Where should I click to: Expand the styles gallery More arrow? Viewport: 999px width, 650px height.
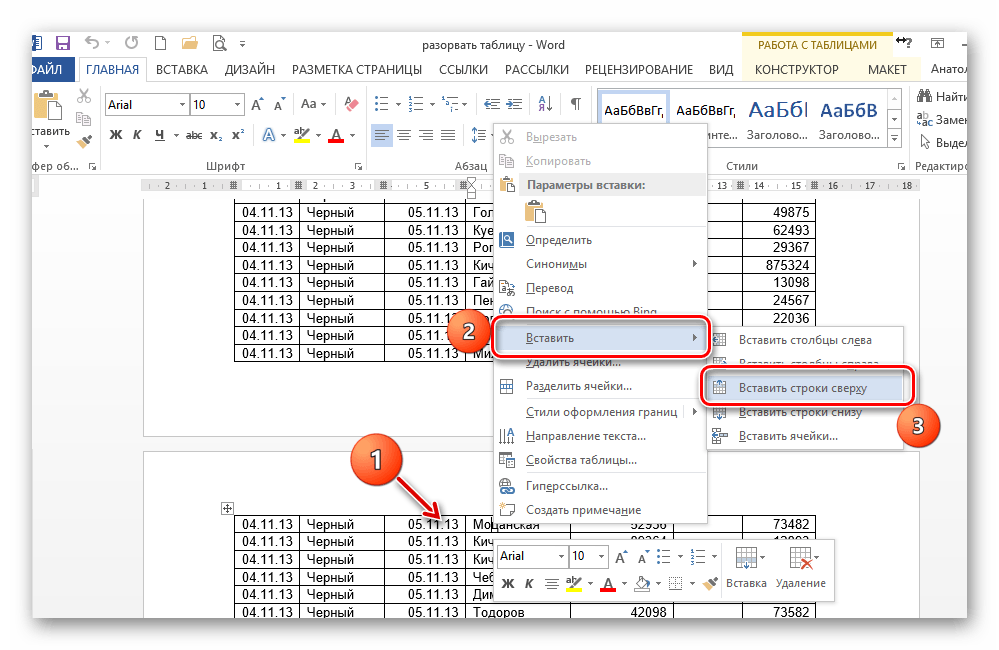pyautogui.click(x=895, y=138)
